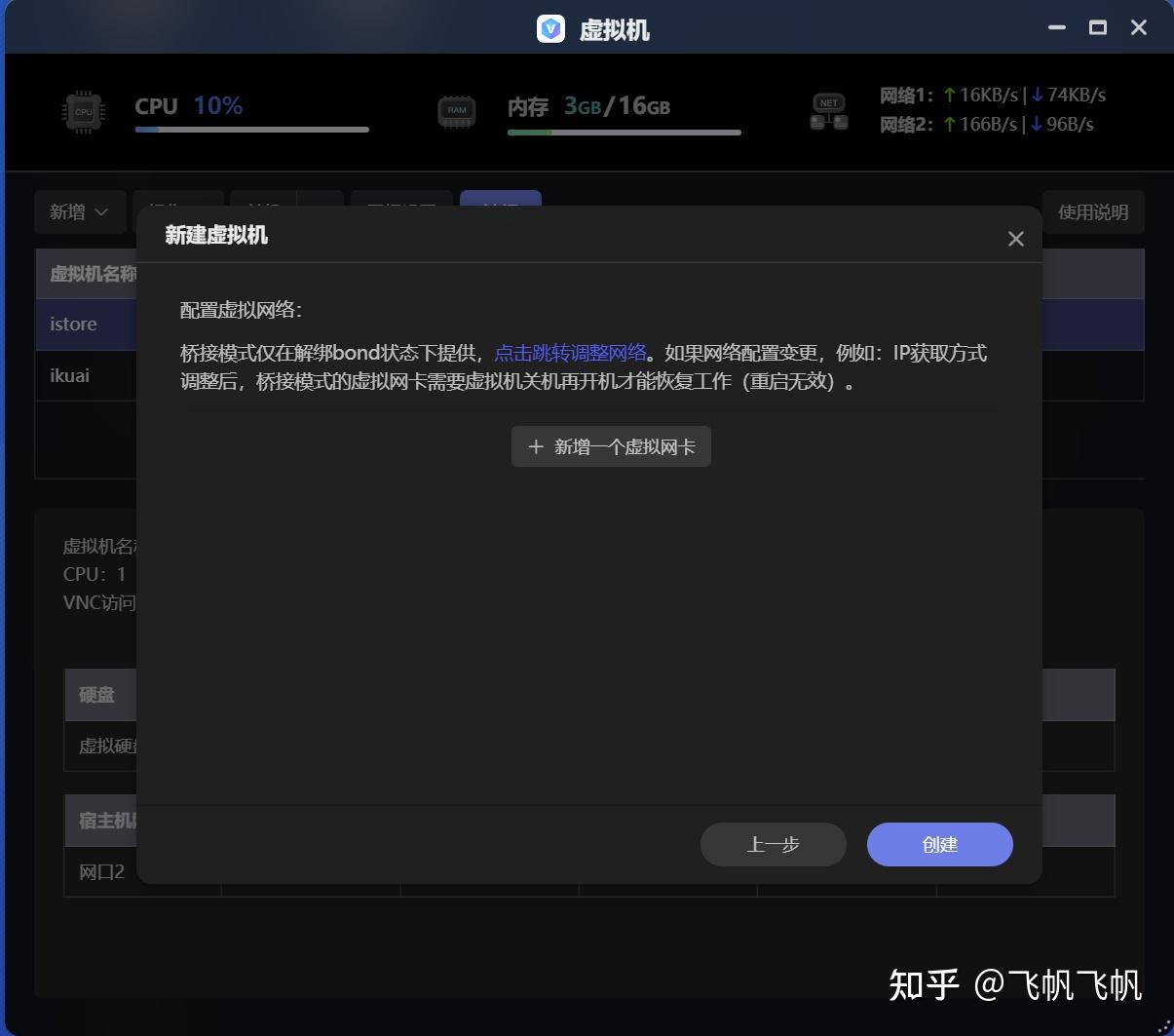Open the 使用说明 help page

click(1093, 211)
